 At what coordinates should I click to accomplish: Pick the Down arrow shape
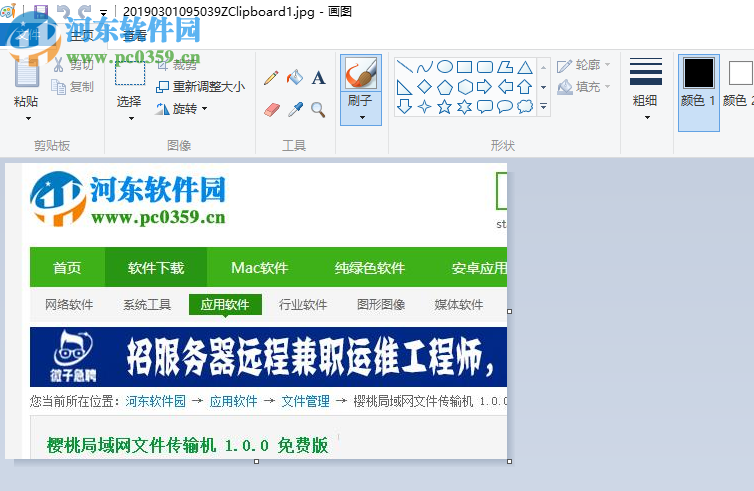pyautogui.click(x=404, y=106)
